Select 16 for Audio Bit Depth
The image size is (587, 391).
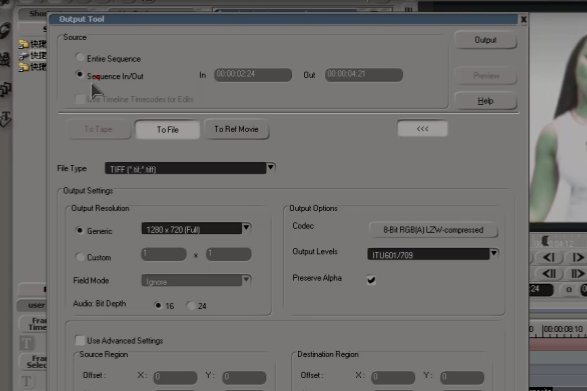[x=158, y=306]
